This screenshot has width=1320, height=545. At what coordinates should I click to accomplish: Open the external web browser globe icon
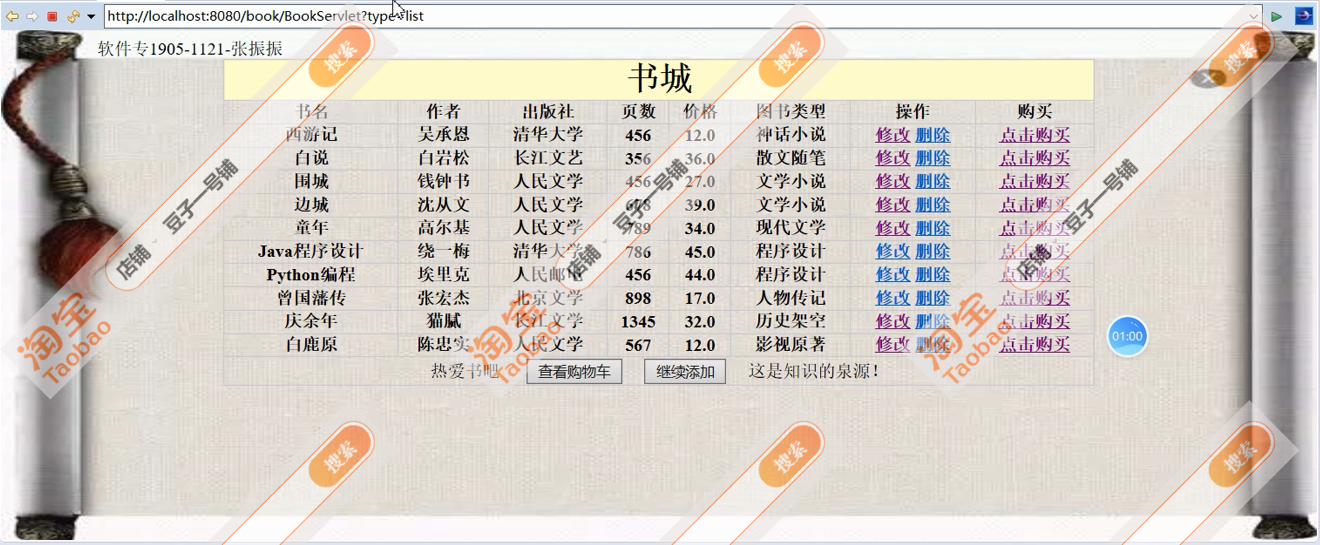pos(1304,16)
